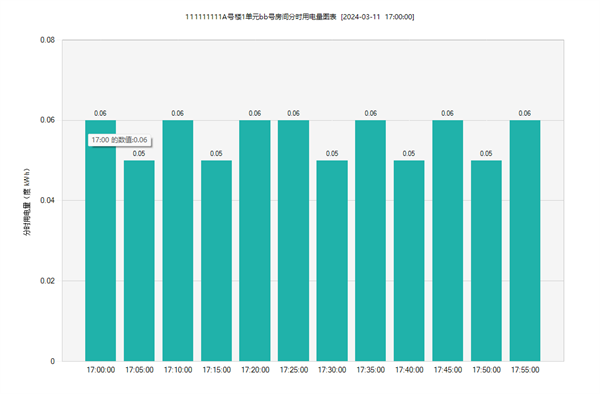The image size is (600, 394).
Task: Click the 17:20:00 x-axis label
Action: (255, 370)
